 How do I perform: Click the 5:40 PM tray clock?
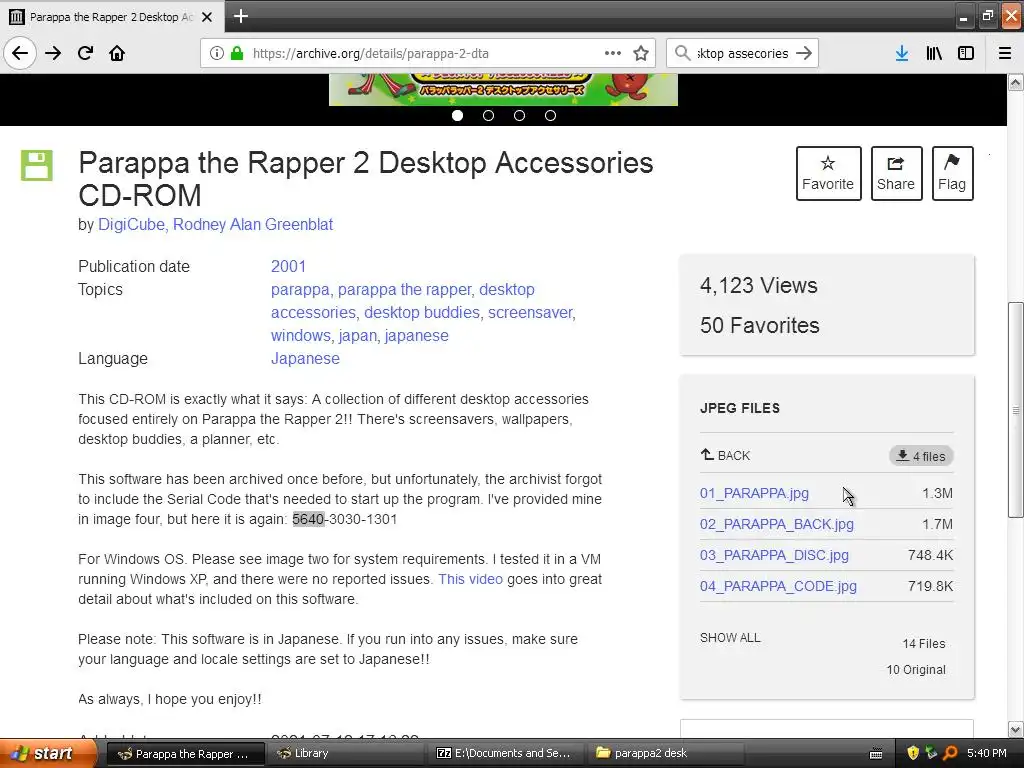click(987, 753)
